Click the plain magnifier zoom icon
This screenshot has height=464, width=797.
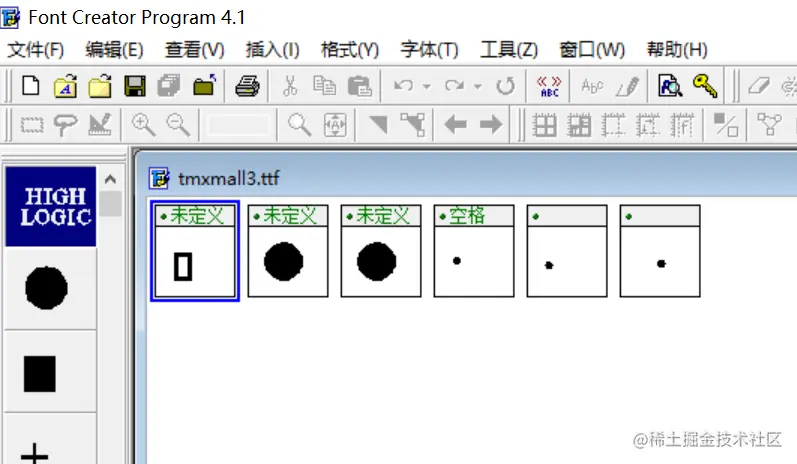[x=299, y=125]
